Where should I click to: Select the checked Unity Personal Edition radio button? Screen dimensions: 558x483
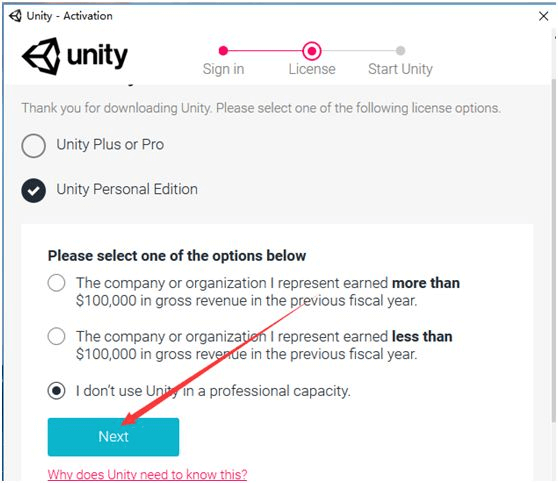33,190
